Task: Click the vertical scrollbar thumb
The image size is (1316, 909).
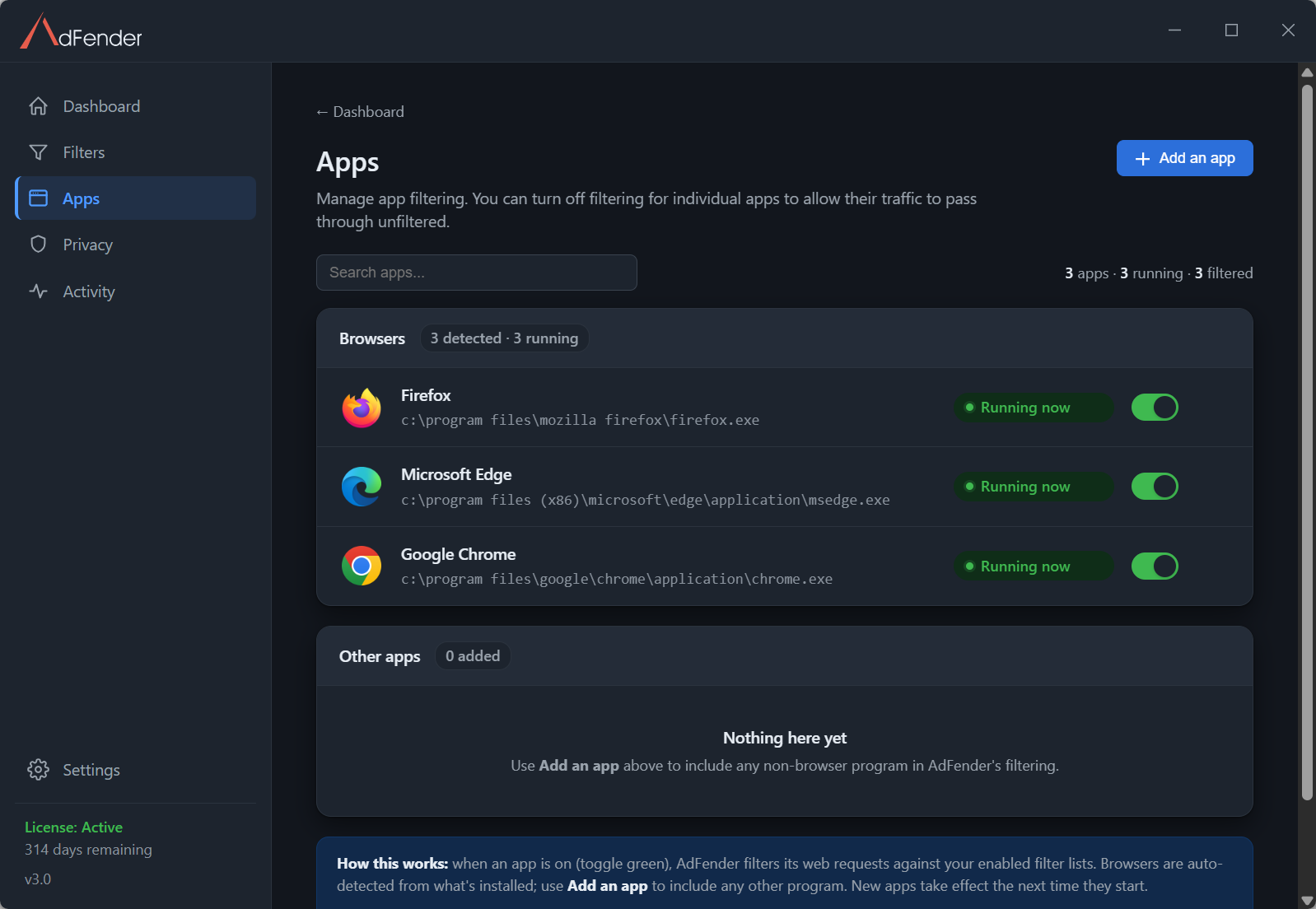Action: point(1307,442)
